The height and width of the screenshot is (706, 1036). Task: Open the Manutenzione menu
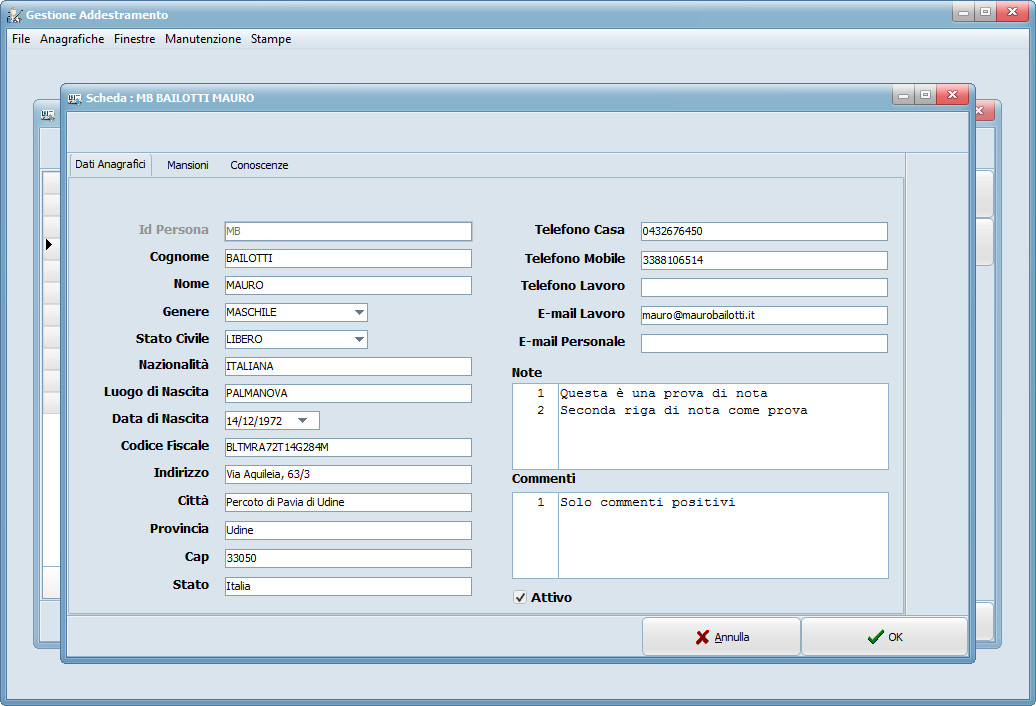point(203,39)
